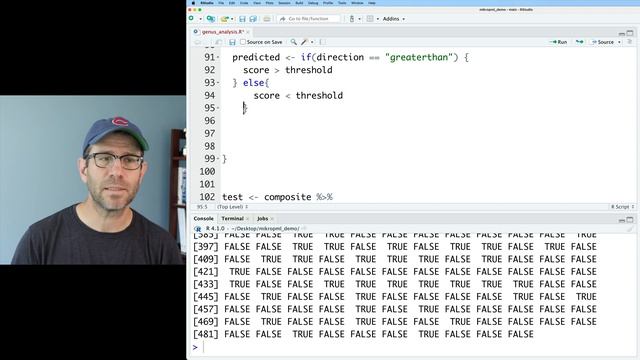This screenshot has height=360, width=640.
Task: Select the genus_analysis.R tab
Action: point(222,32)
